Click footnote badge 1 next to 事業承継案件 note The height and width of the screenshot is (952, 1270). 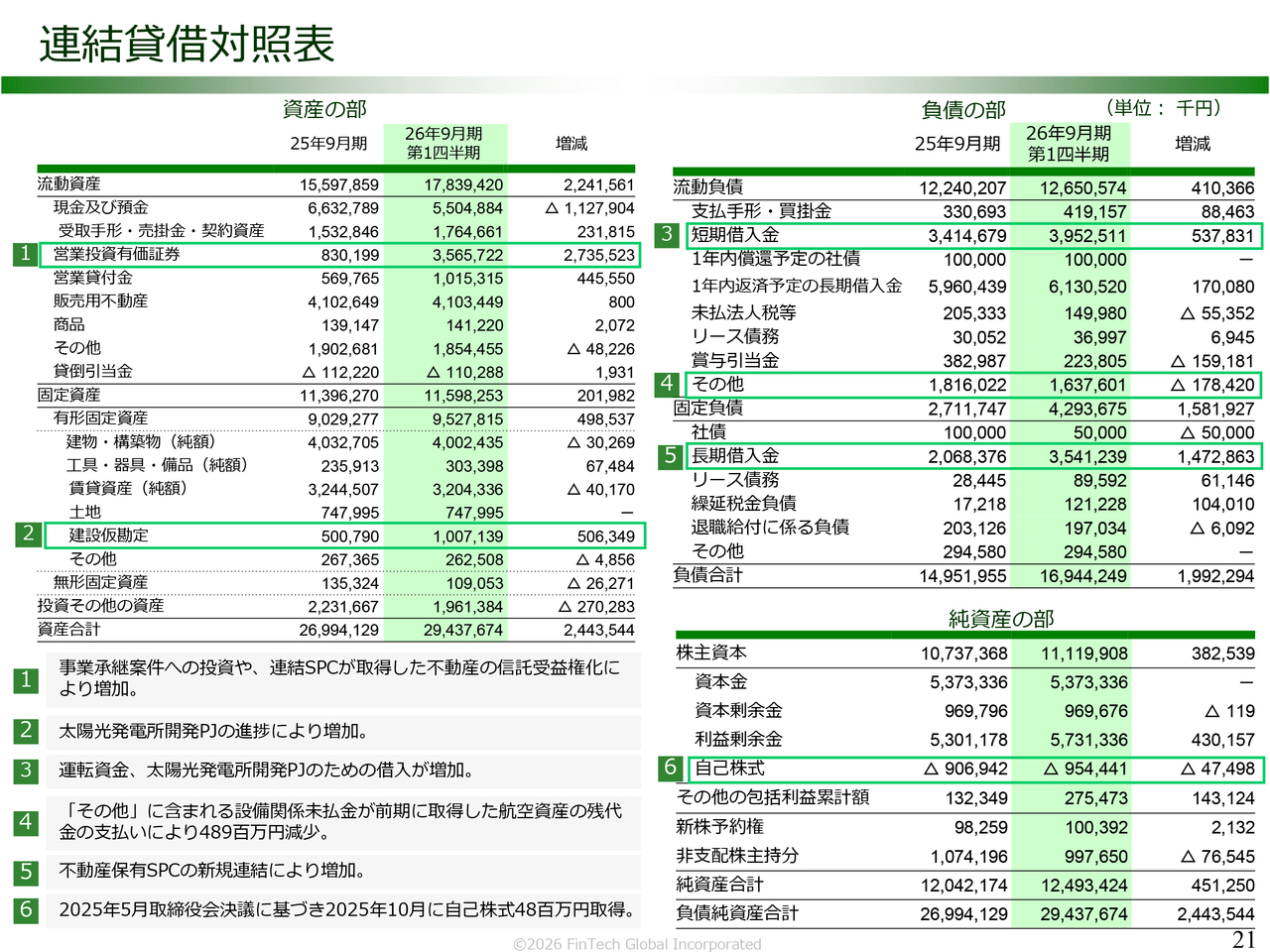click(x=26, y=680)
